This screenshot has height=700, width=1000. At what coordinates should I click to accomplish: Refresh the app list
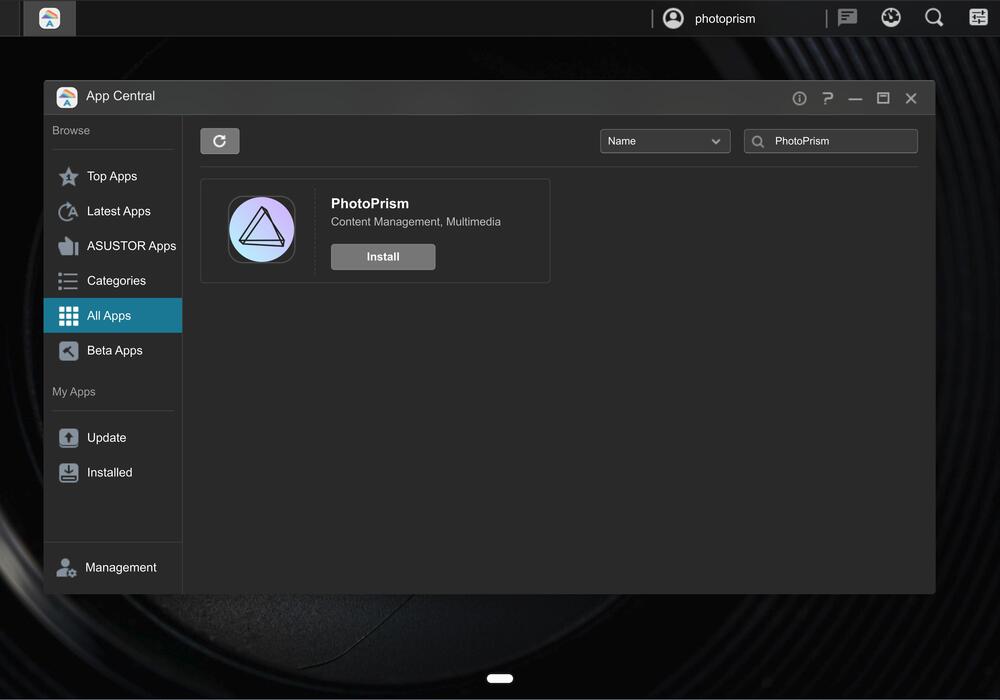[220, 140]
